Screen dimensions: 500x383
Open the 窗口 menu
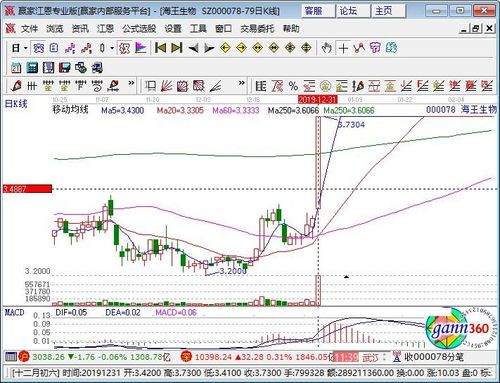[223, 29]
